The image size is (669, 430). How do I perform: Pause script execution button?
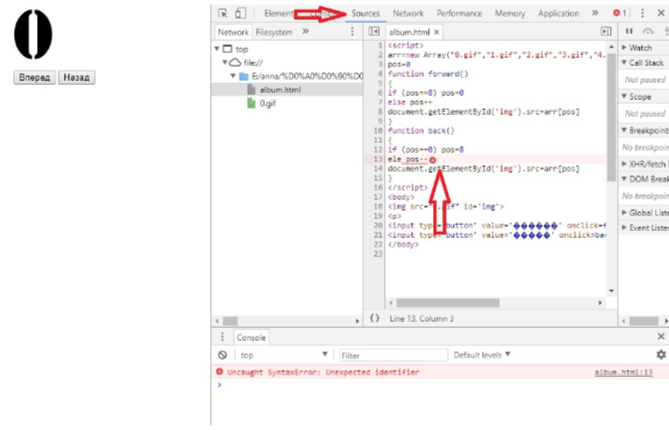tap(629, 31)
